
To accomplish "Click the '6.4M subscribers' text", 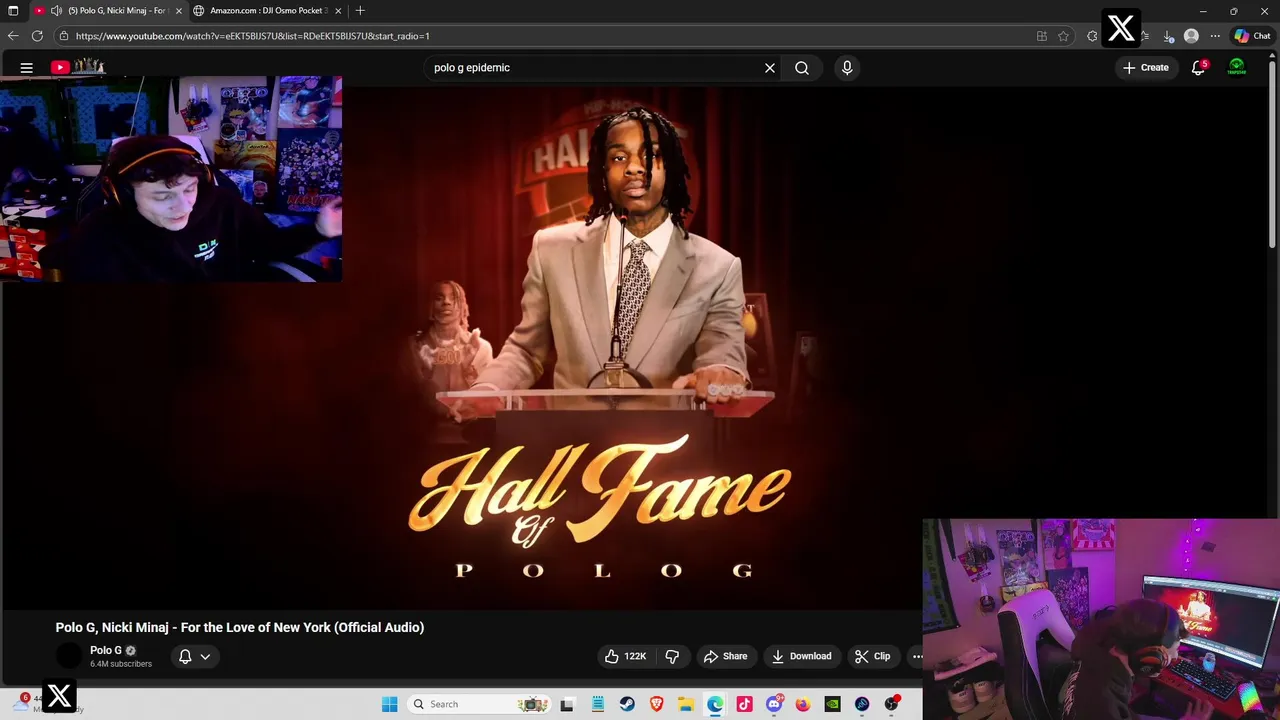I will [x=121, y=664].
